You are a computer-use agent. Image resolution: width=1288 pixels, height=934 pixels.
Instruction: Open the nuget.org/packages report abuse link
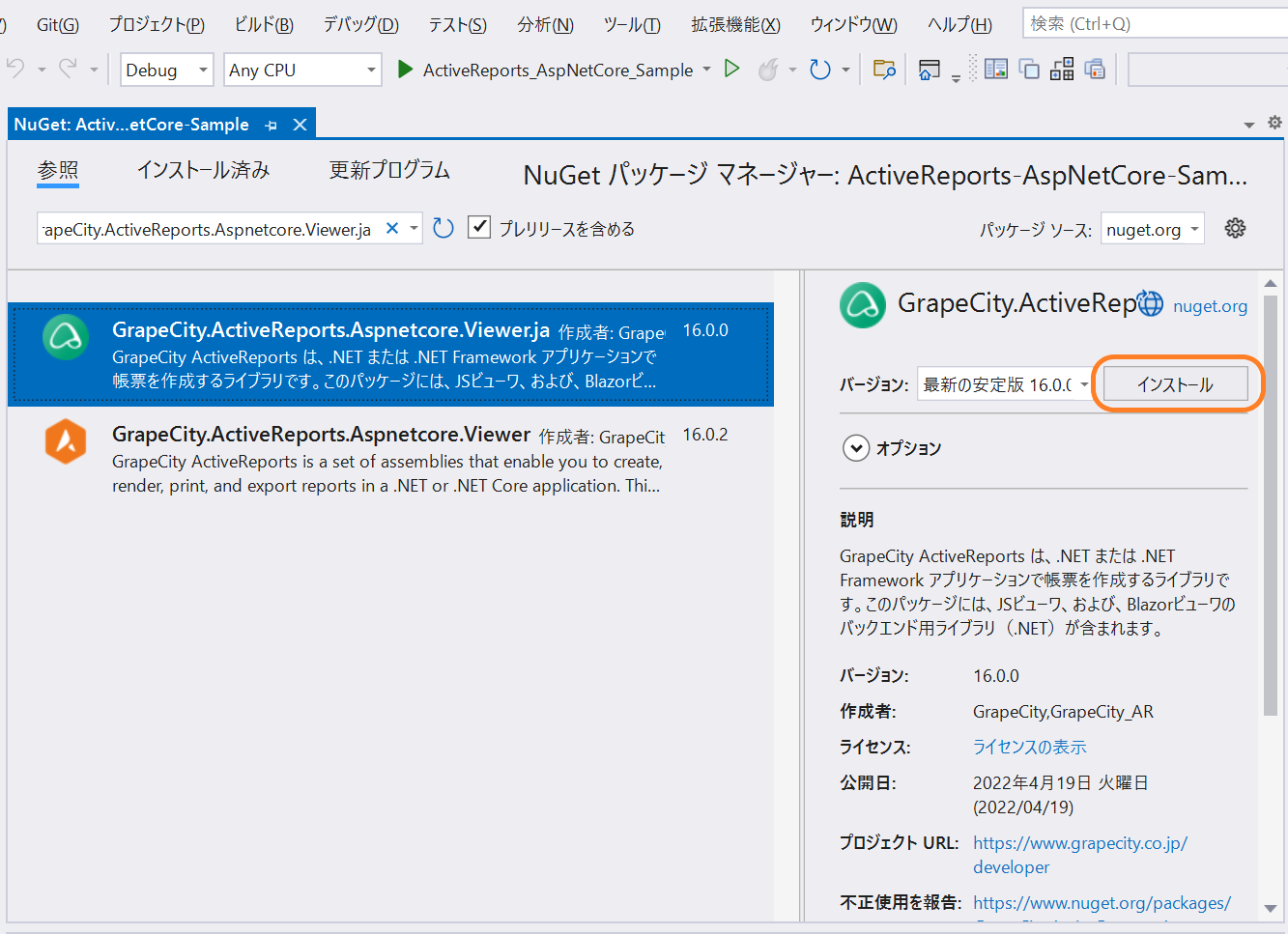point(1102,902)
